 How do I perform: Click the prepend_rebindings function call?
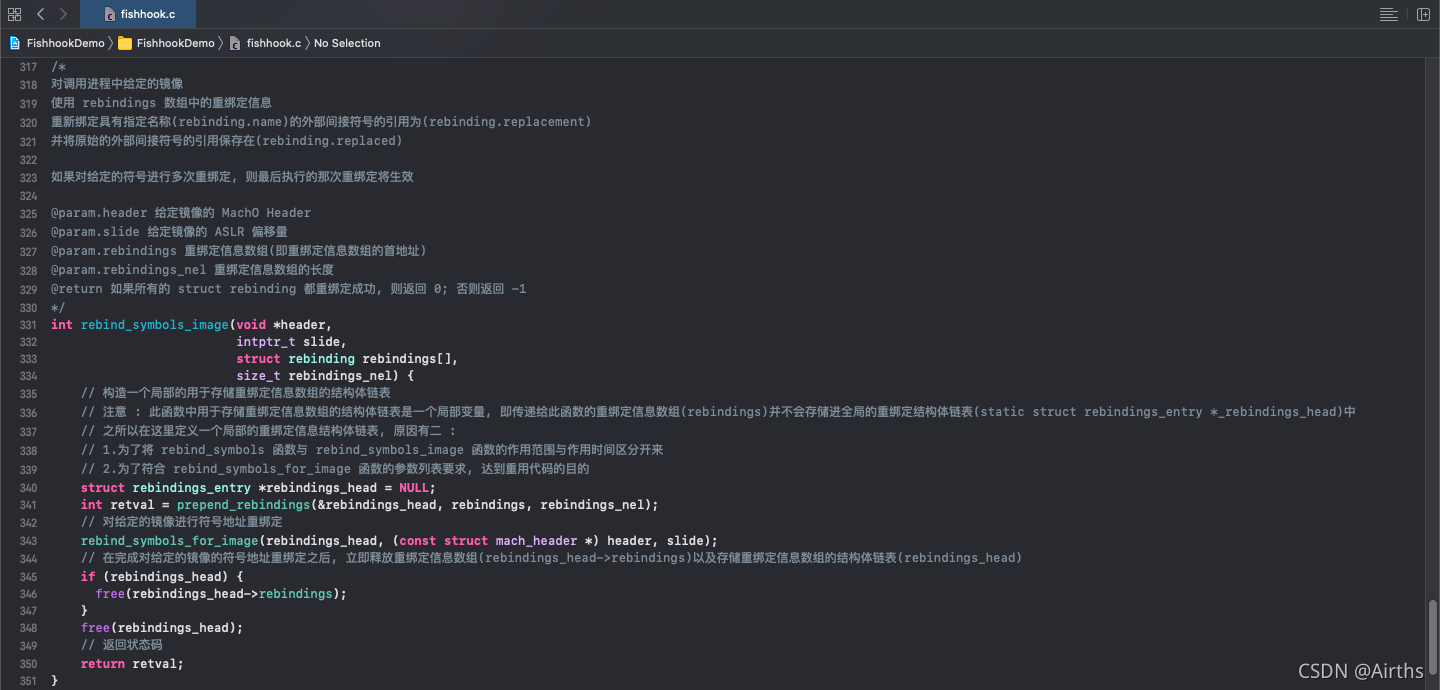tap(243, 505)
